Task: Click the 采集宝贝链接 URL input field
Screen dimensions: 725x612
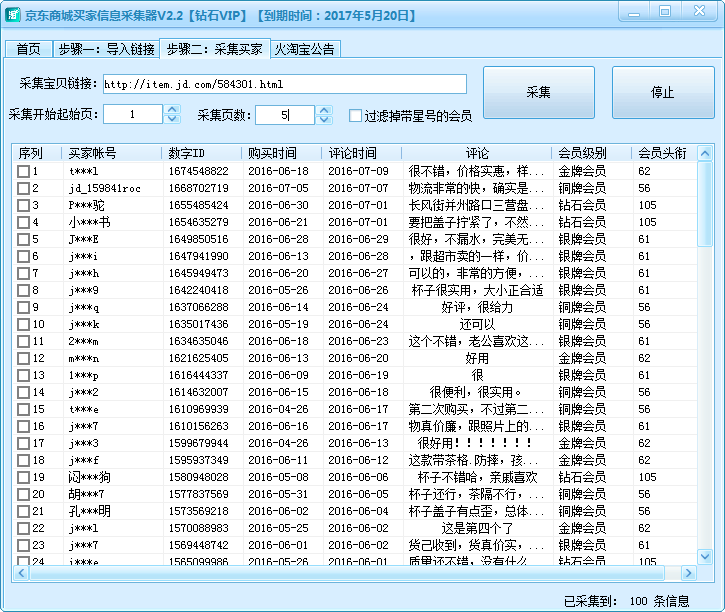Action: tap(283, 84)
